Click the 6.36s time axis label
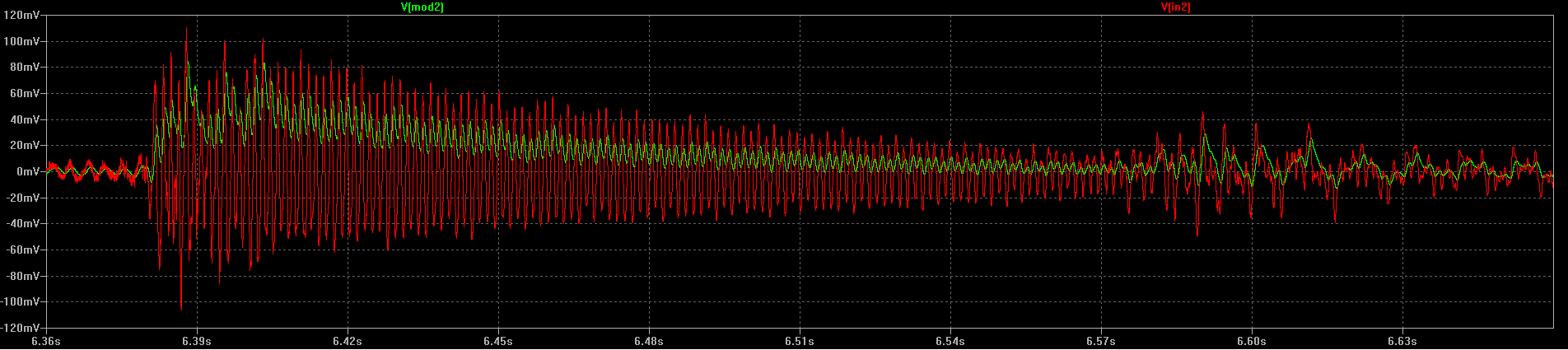This screenshot has width=1568, height=350. pos(45,341)
